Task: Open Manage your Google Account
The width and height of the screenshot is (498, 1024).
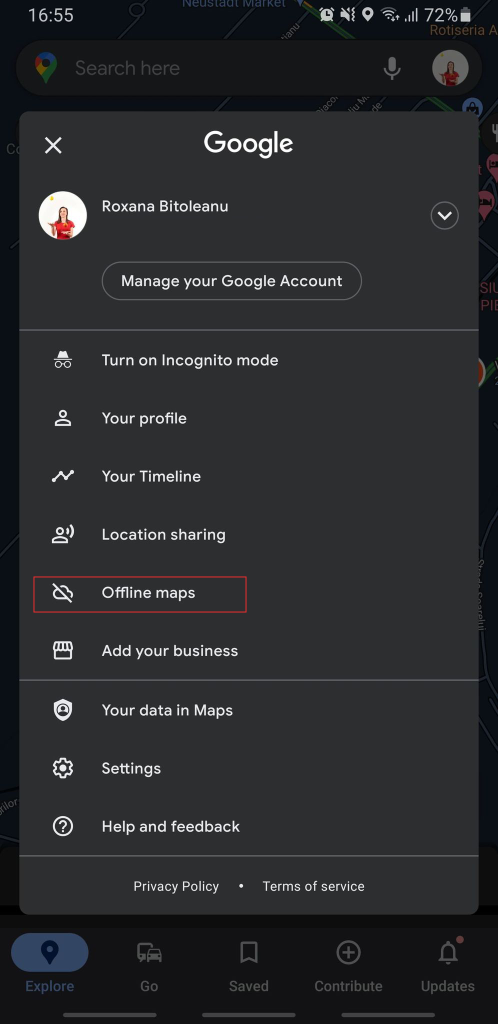Action: pyautogui.click(x=232, y=281)
